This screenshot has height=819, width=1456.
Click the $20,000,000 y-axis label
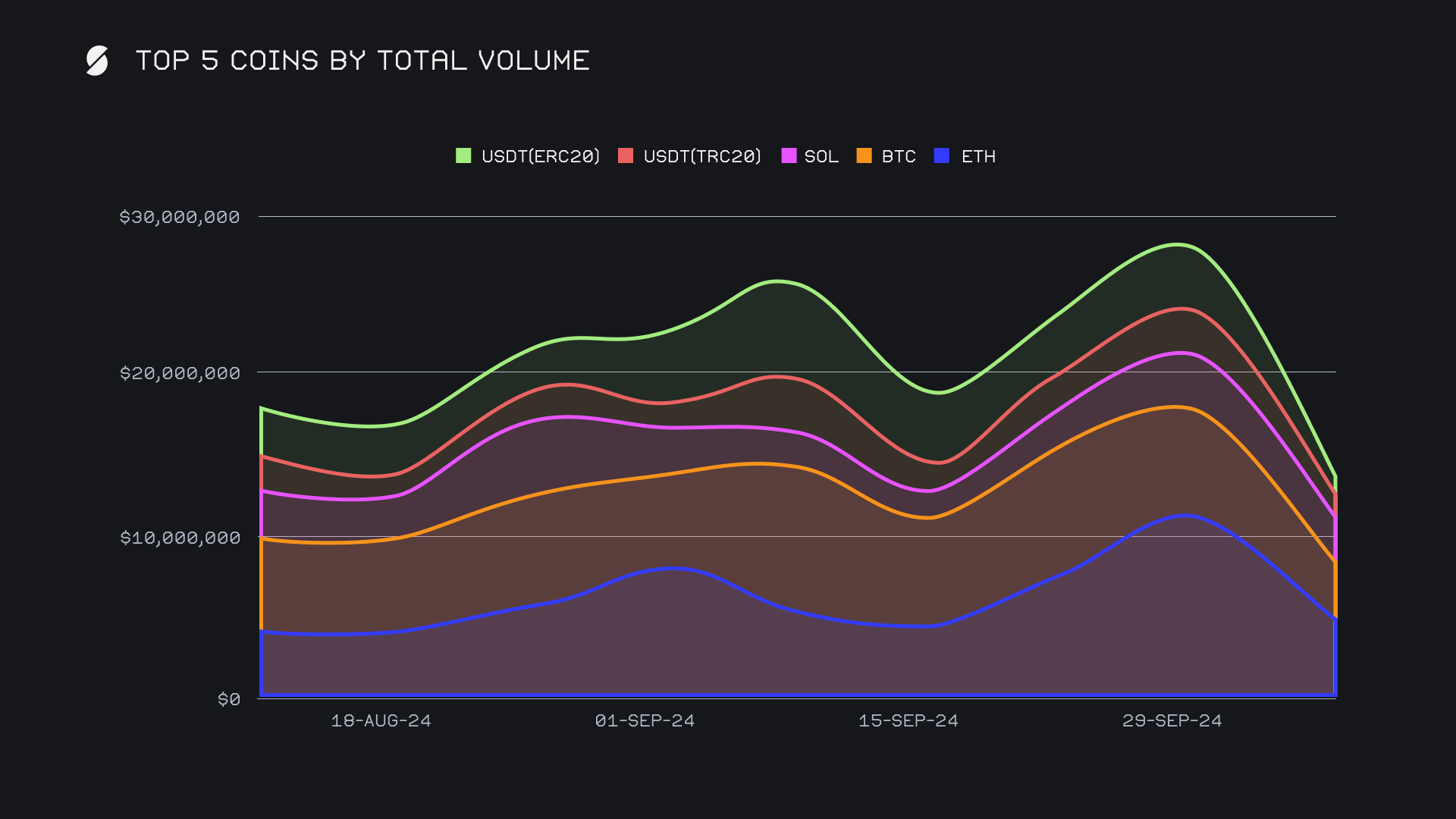click(x=180, y=373)
